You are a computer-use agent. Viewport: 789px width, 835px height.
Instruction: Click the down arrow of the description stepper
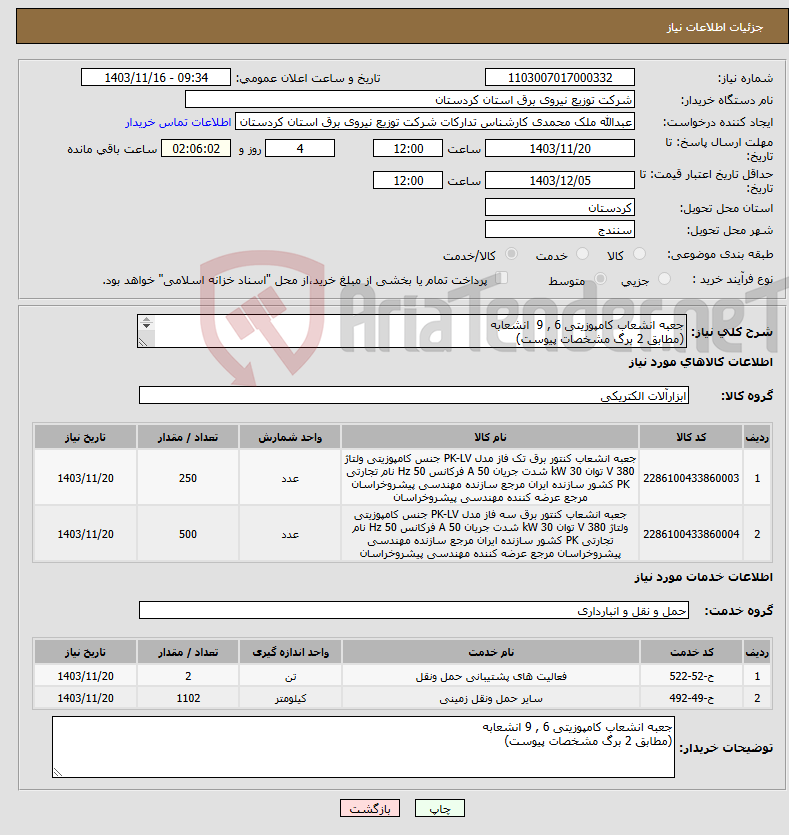(x=146, y=325)
